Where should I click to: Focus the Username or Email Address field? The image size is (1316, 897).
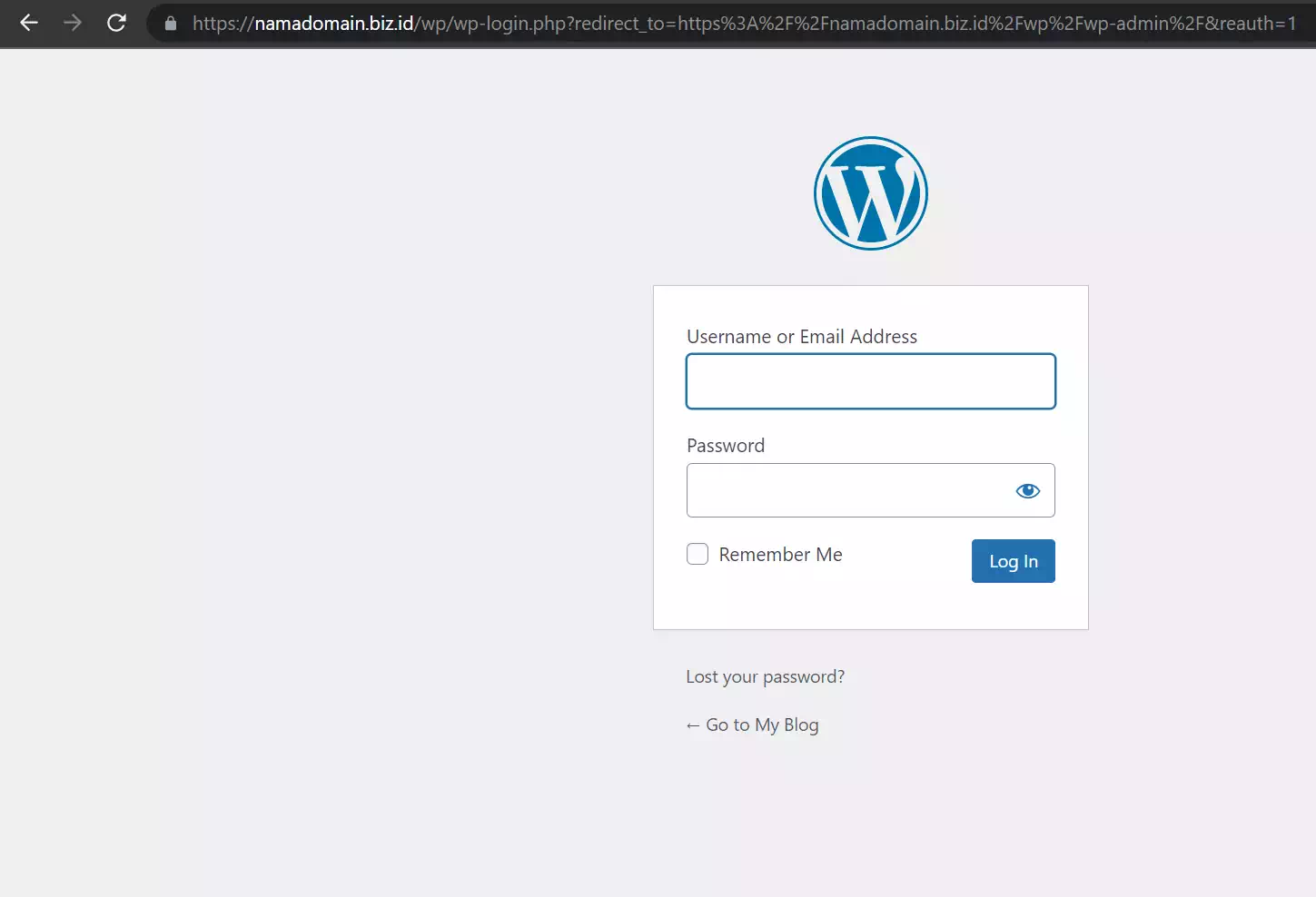tap(871, 381)
